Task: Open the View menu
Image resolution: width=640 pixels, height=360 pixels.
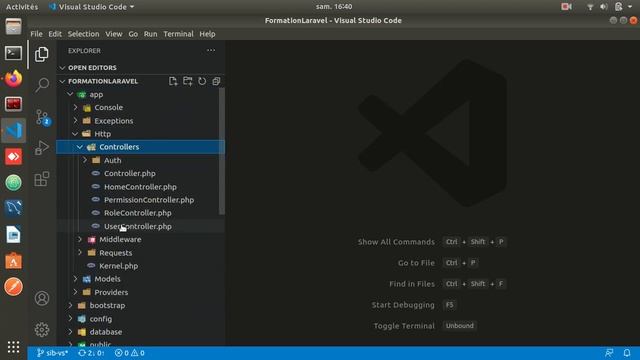Action: click(x=114, y=34)
